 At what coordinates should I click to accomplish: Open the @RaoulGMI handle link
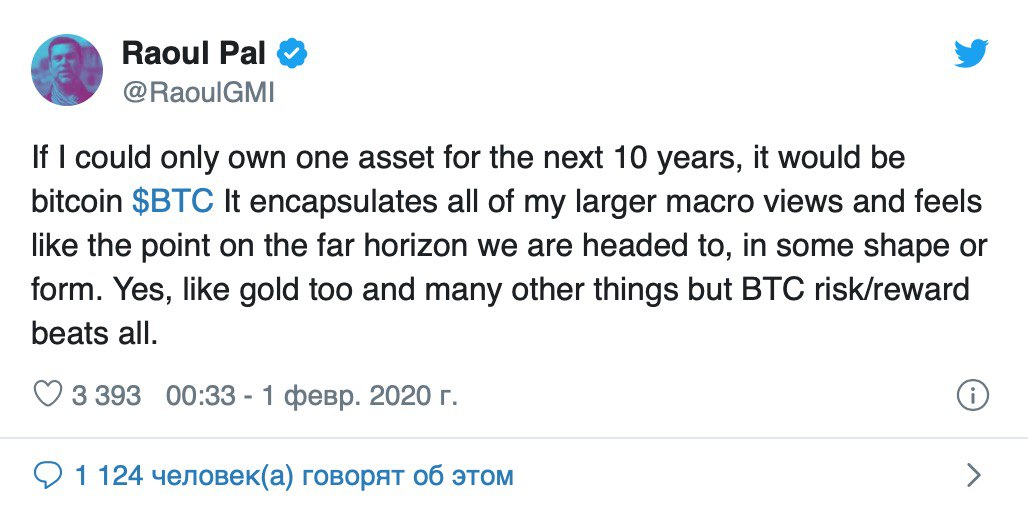pyautogui.click(x=197, y=92)
